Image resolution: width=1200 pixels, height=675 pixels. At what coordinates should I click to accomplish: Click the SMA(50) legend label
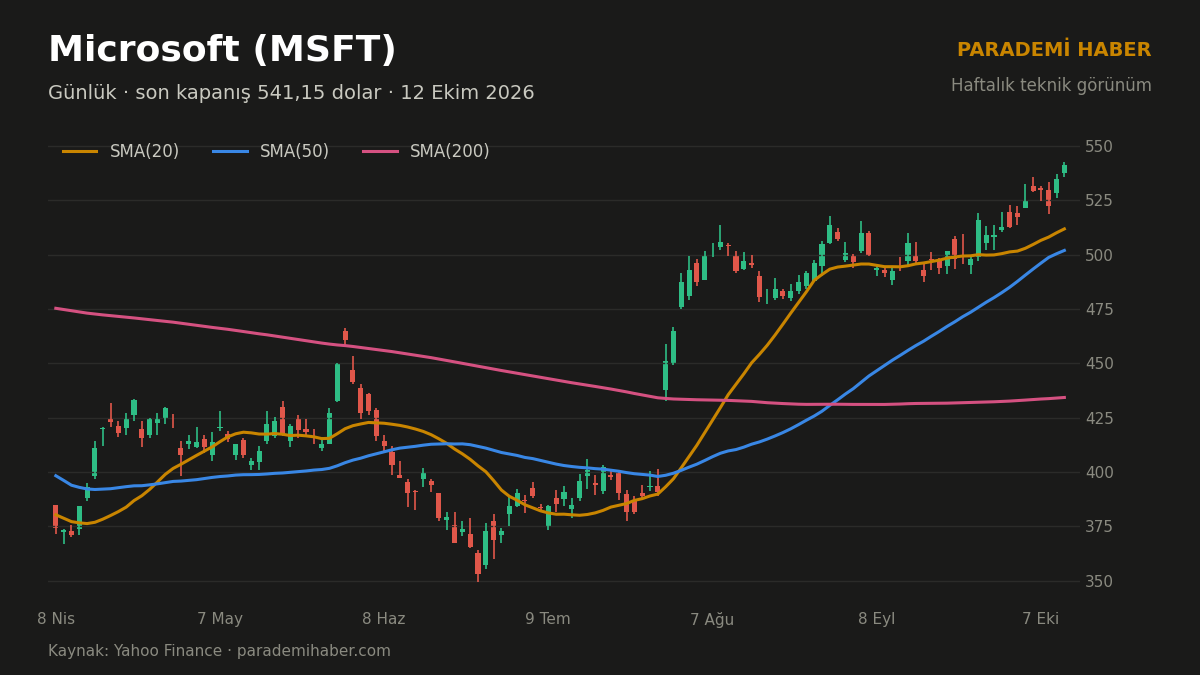pos(294,152)
